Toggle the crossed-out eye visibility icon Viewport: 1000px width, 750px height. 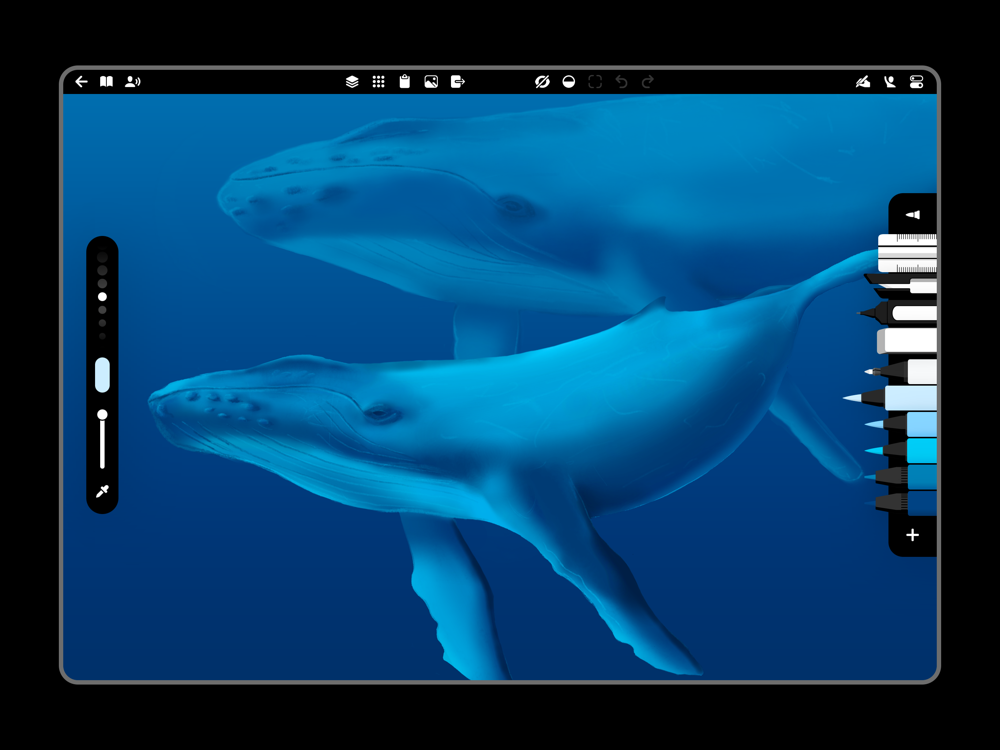coord(542,82)
